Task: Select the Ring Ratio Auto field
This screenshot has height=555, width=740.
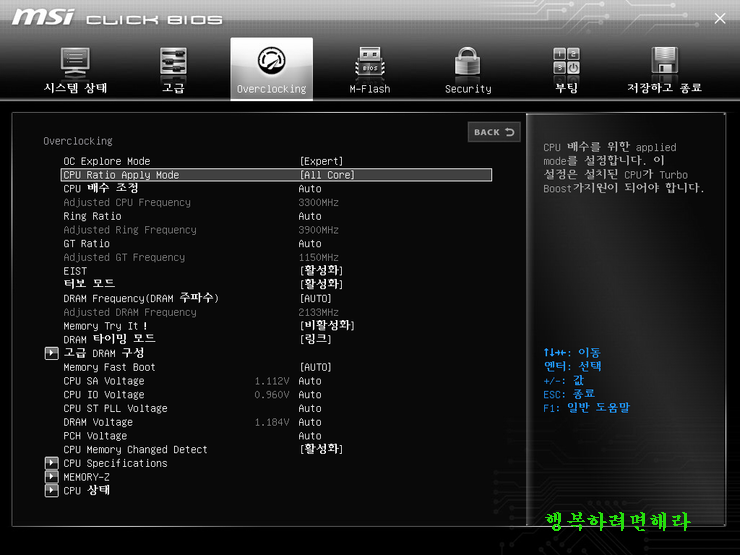Action: pyautogui.click(x=310, y=216)
